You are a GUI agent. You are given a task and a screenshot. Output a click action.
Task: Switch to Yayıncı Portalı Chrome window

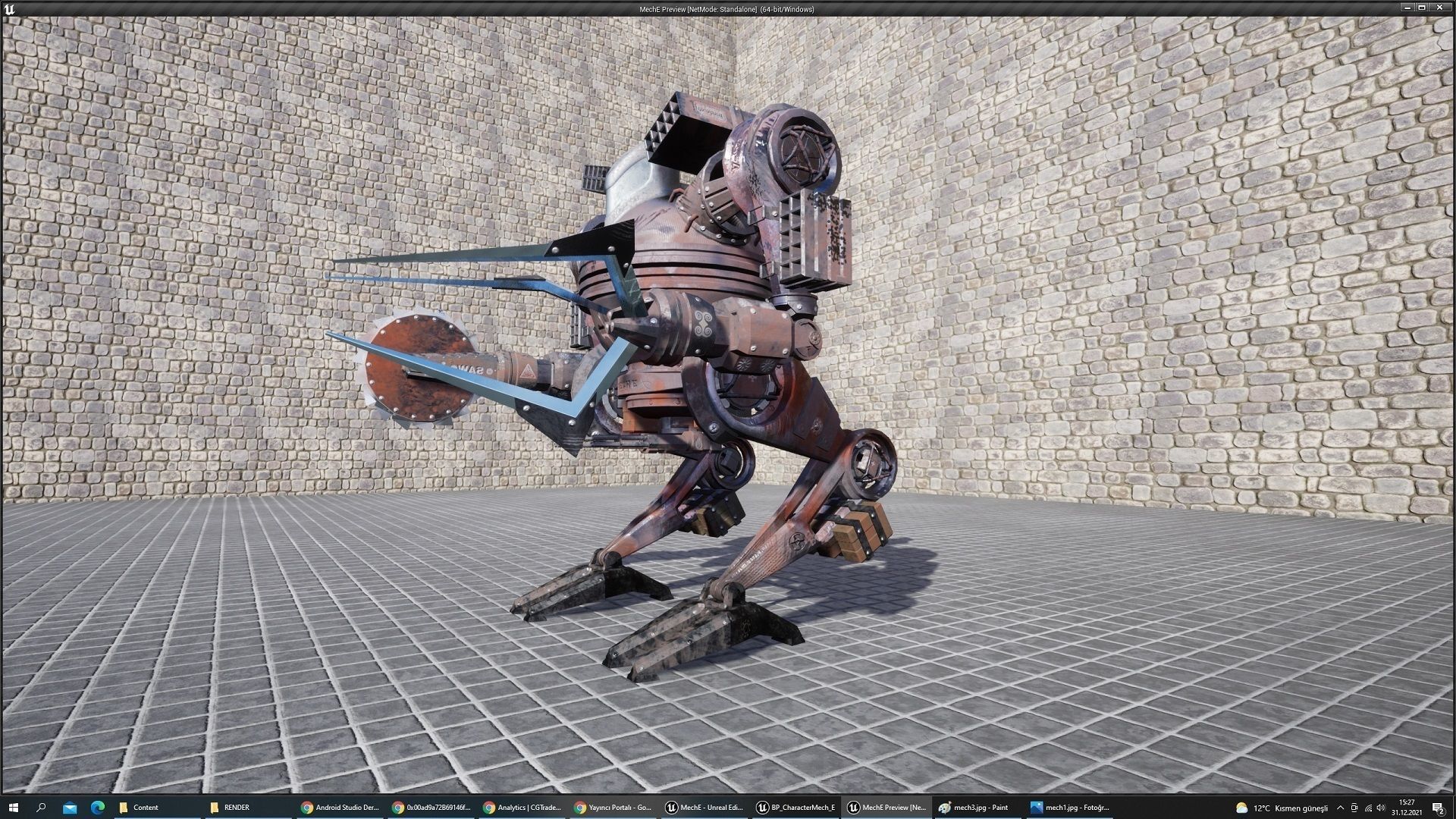pos(613,808)
